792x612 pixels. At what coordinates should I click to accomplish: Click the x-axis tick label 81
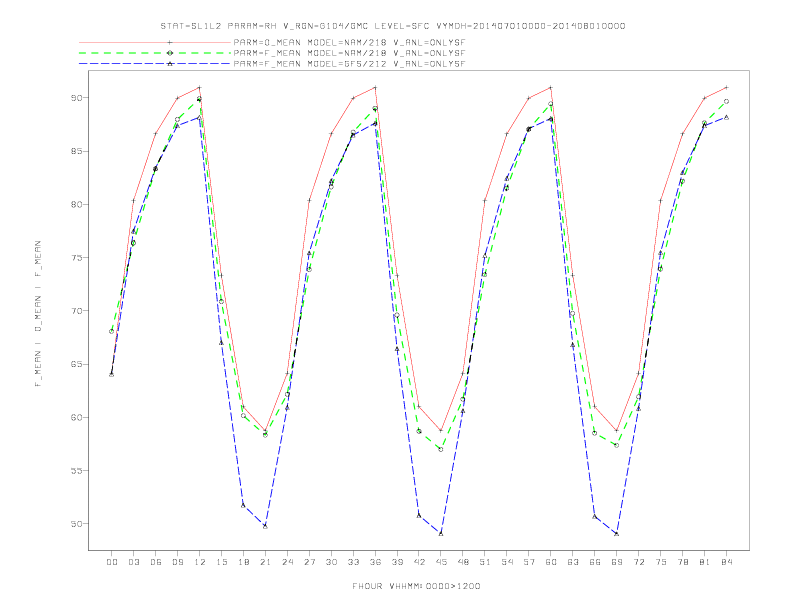point(705,562)
